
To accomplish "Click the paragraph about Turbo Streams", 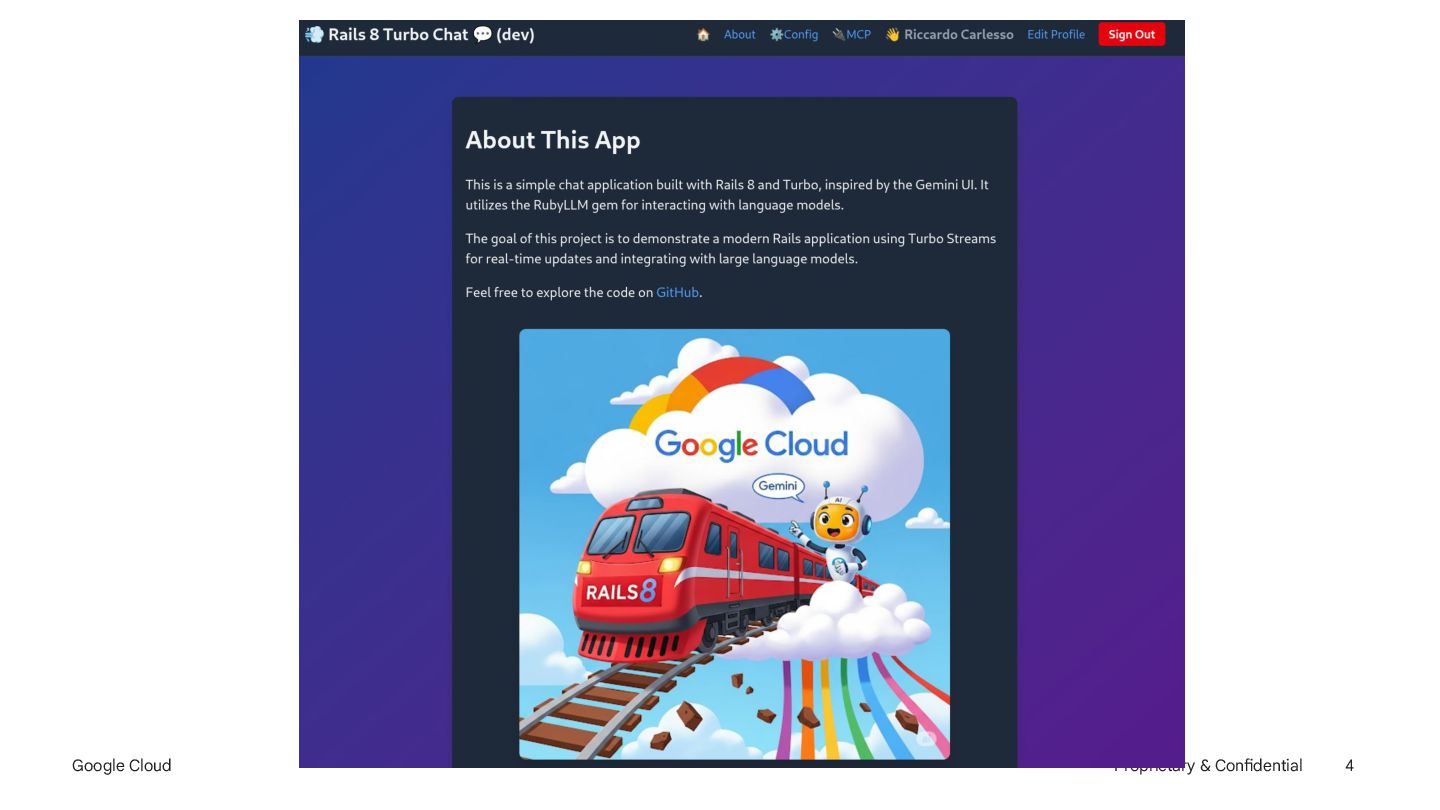I will pos(731,249).
